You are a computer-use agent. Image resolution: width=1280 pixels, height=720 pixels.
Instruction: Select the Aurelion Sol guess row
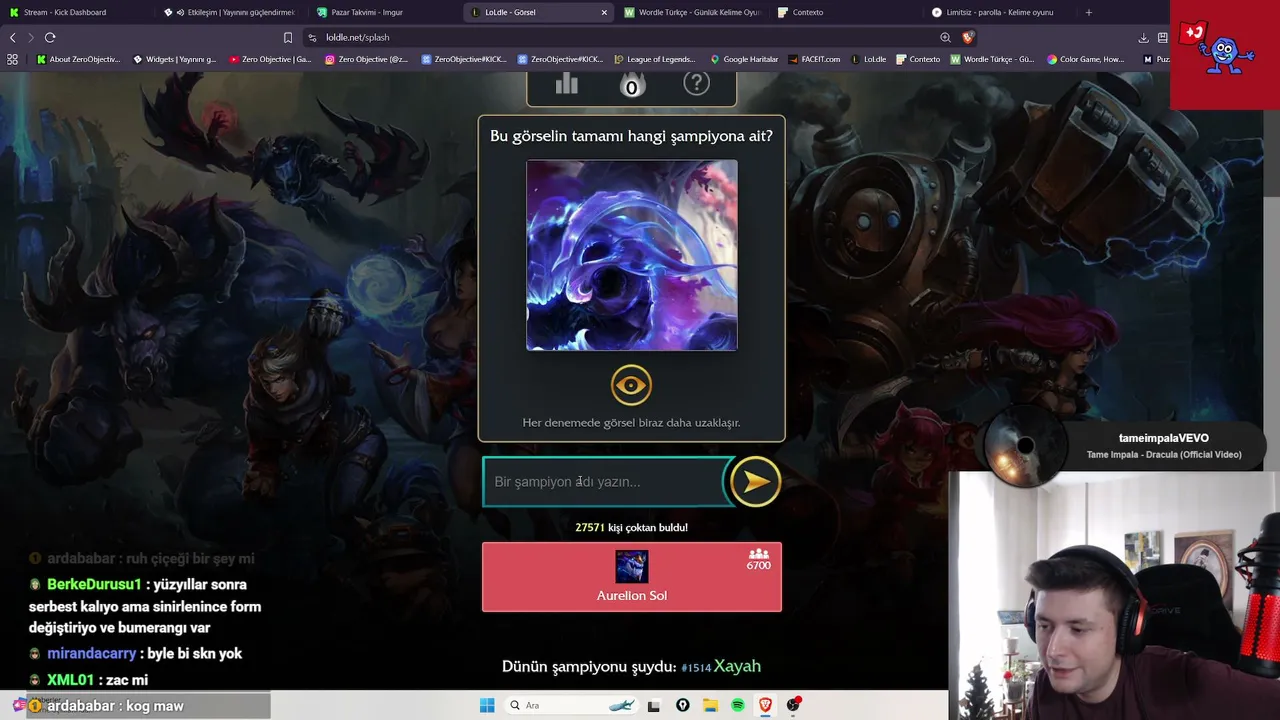click(632, 577)
